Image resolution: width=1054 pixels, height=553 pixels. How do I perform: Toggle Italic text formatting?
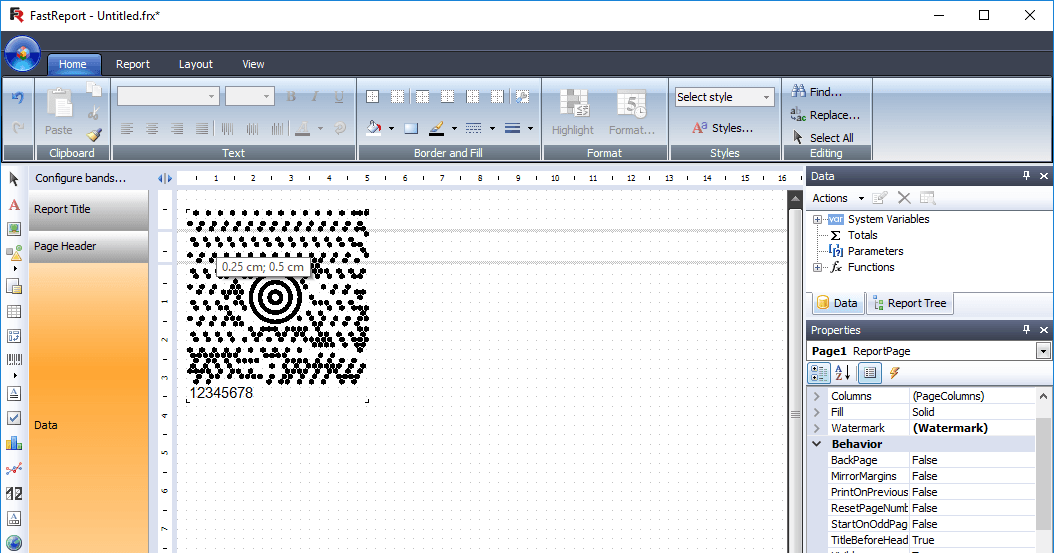tap(315, 97)
